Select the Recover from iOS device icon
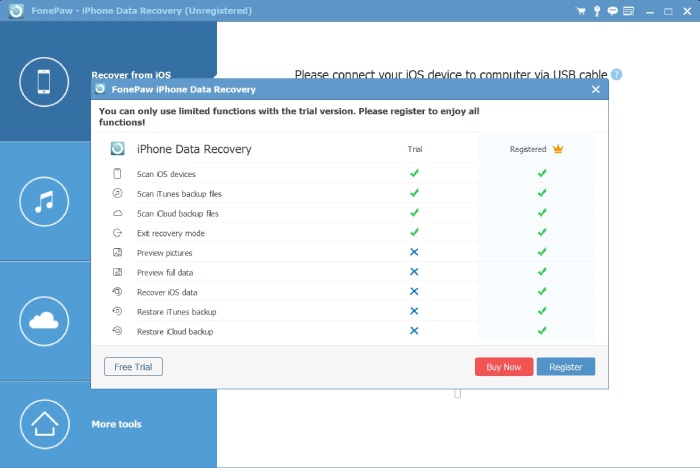The width and height of the screenshot is (700, 468). (44, 82)
